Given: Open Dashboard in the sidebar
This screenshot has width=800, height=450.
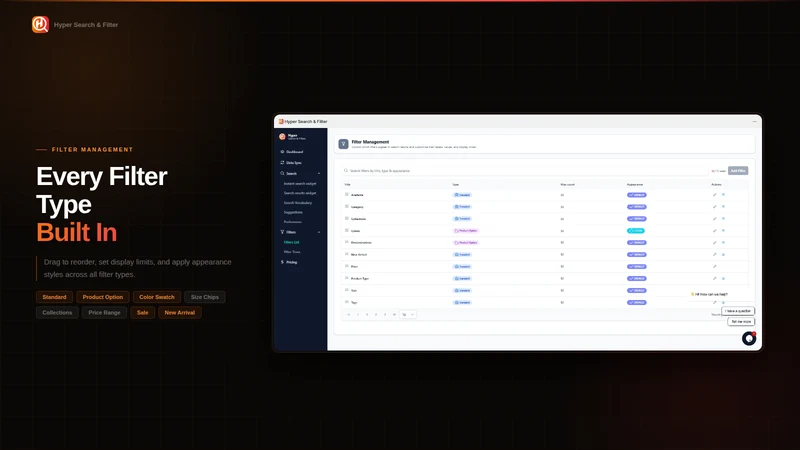Looking at the screenshot, I should pyautogui.click(x=292, y=152).
